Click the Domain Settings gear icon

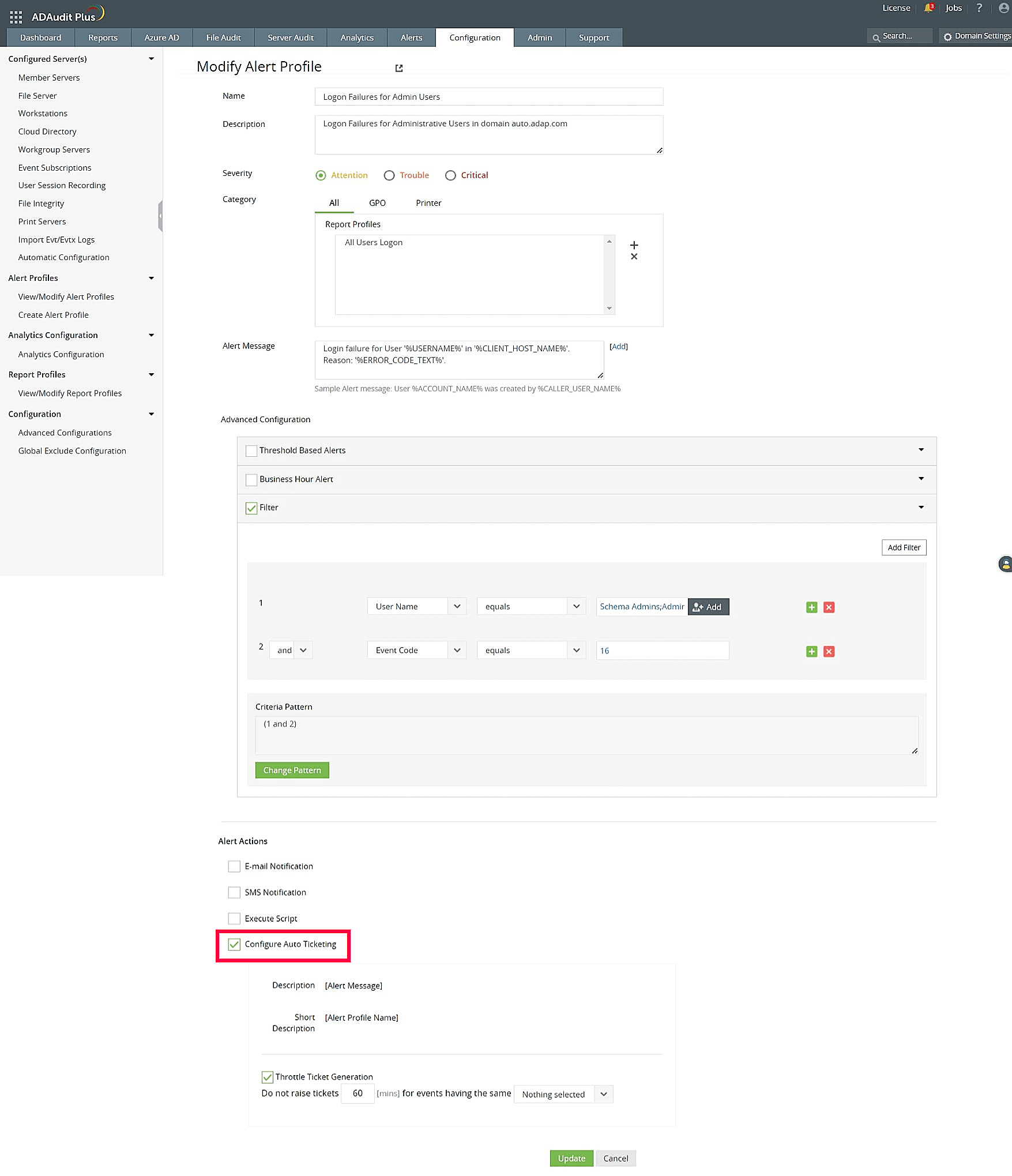(x=949, y=36)
